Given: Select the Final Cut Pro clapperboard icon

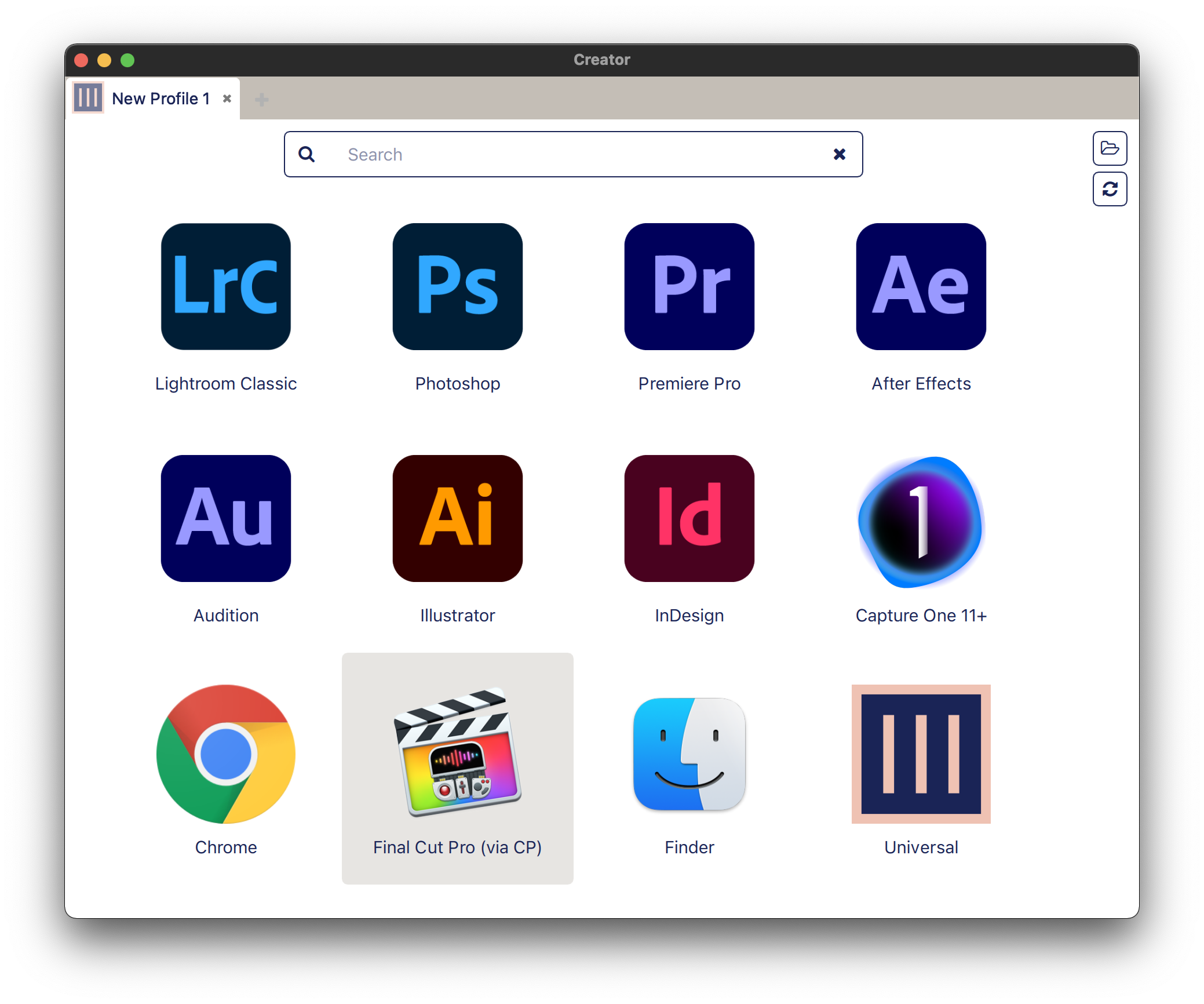Looking at the screenshot, I should 458,752.
